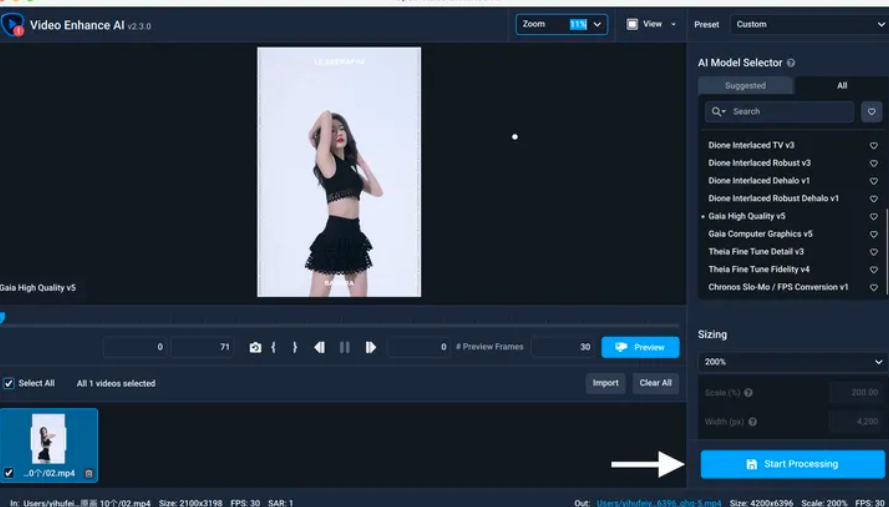
Task: Toggle the Select All checkbox
Action: click(9, 383)
